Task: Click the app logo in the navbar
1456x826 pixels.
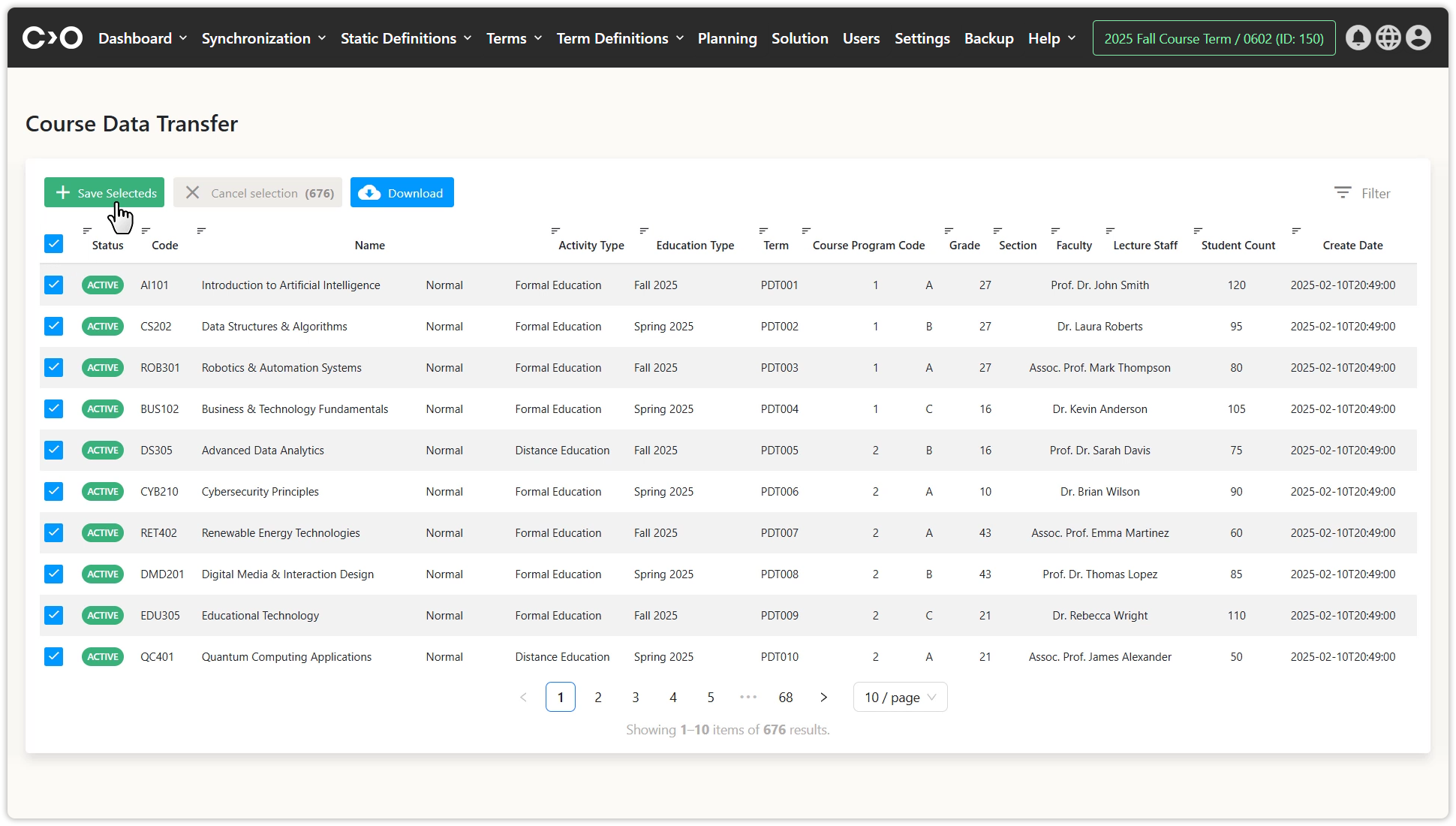Action: pos(52,38)
